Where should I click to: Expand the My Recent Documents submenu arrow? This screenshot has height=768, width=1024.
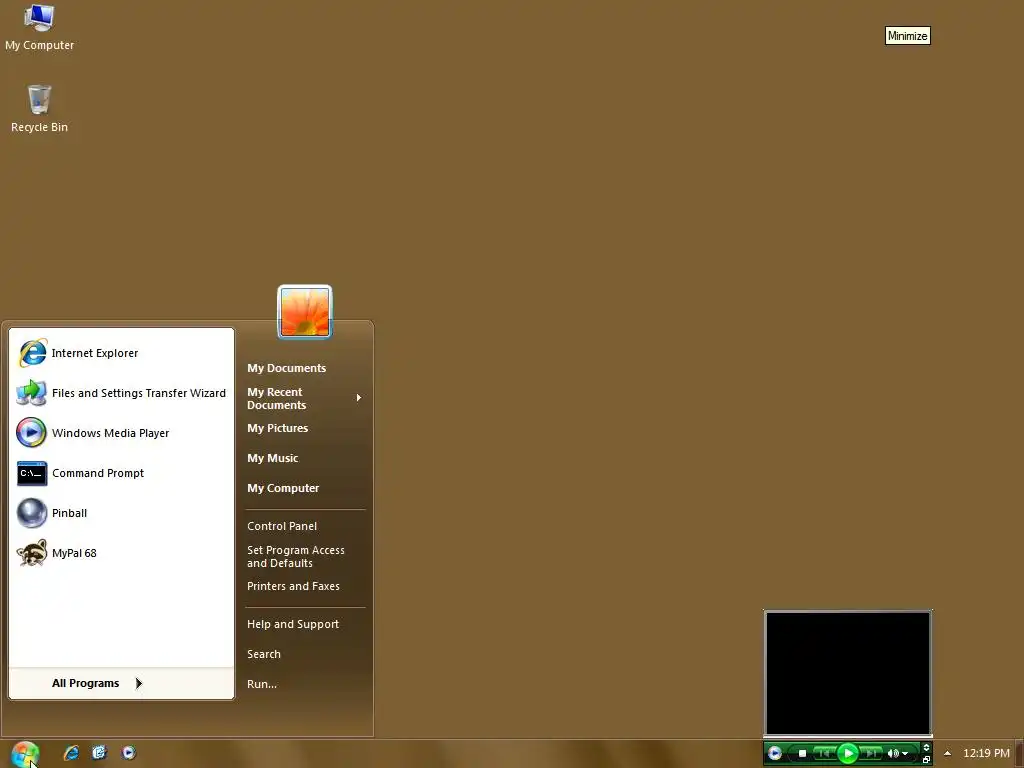pyautogui.click(x=359, y=398)
